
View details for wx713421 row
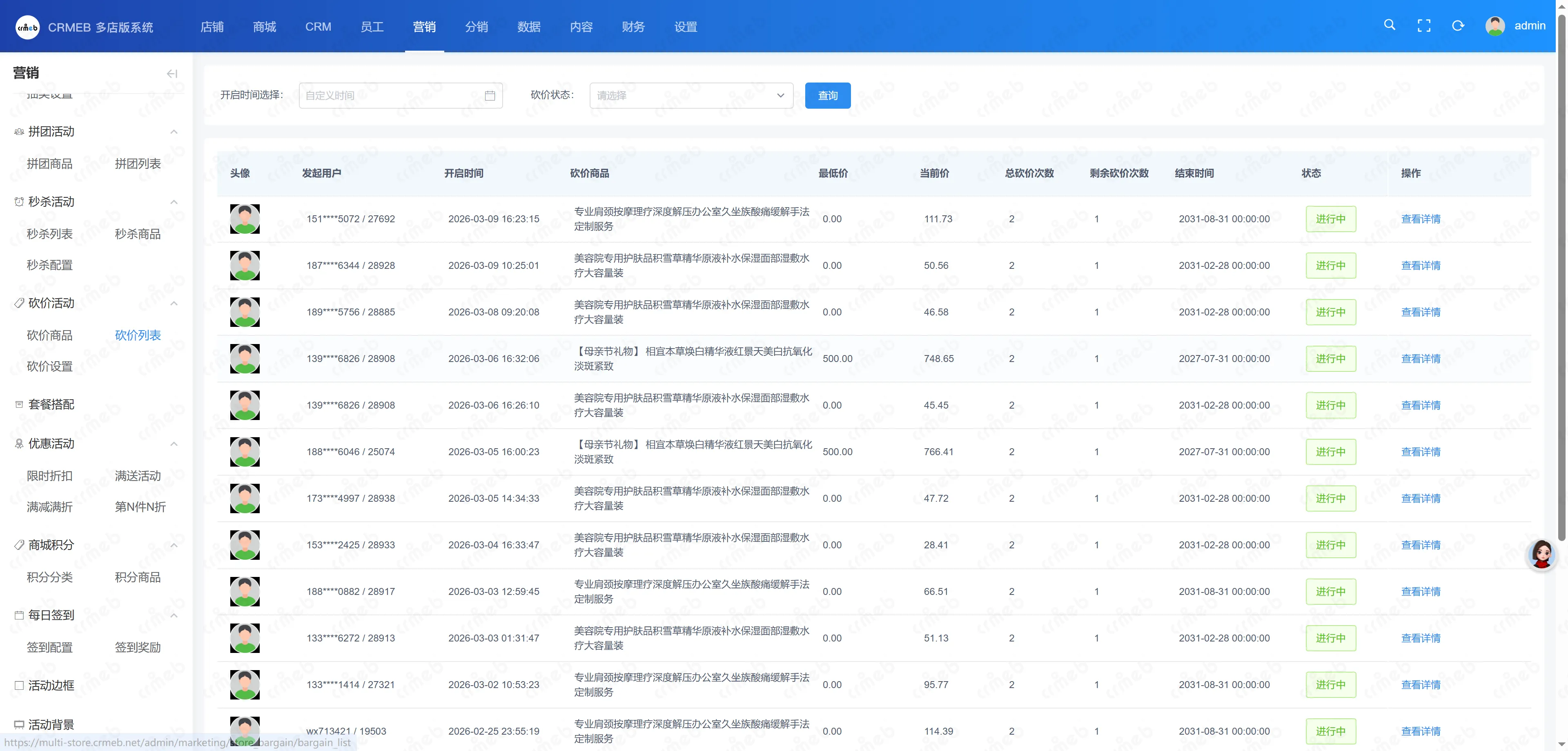coord(1421,731)
